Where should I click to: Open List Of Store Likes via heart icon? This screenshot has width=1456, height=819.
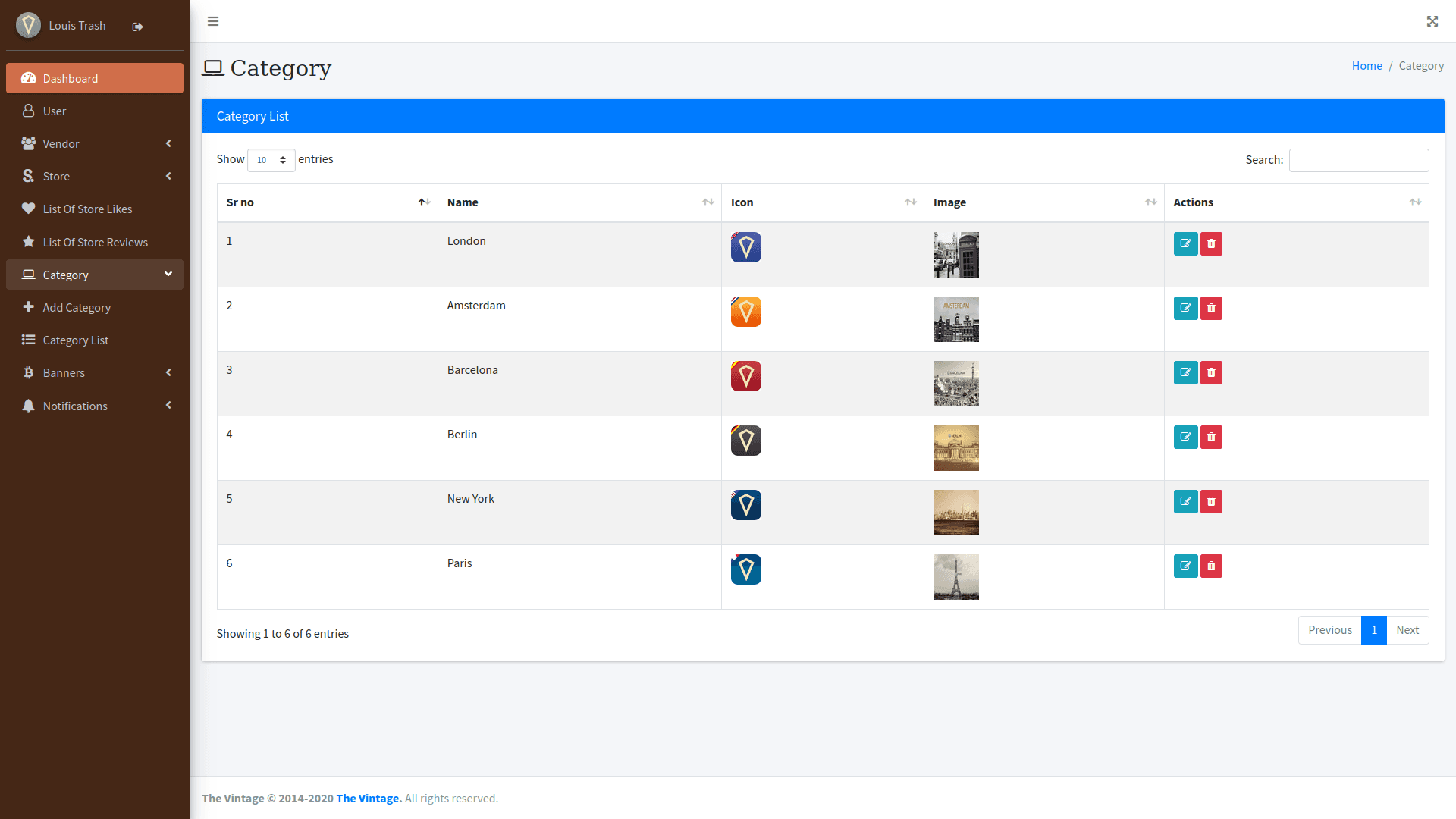pyautogui.click(x=28, y=209)
